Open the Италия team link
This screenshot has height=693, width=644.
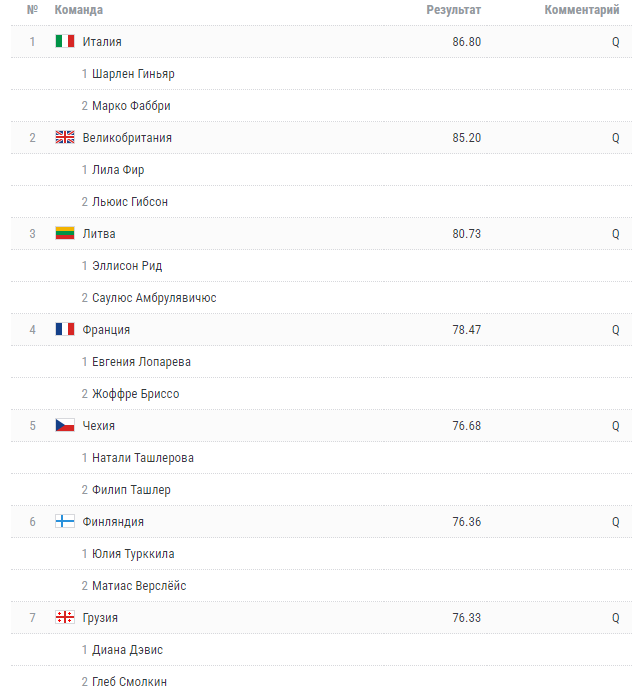(x=102, y=42)
